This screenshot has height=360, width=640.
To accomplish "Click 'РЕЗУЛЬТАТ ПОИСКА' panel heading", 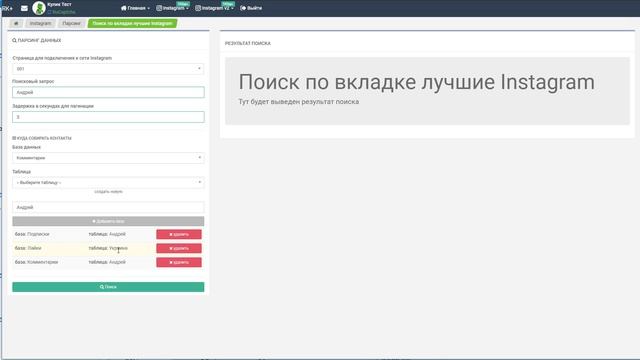I will [x=248, y=43].
